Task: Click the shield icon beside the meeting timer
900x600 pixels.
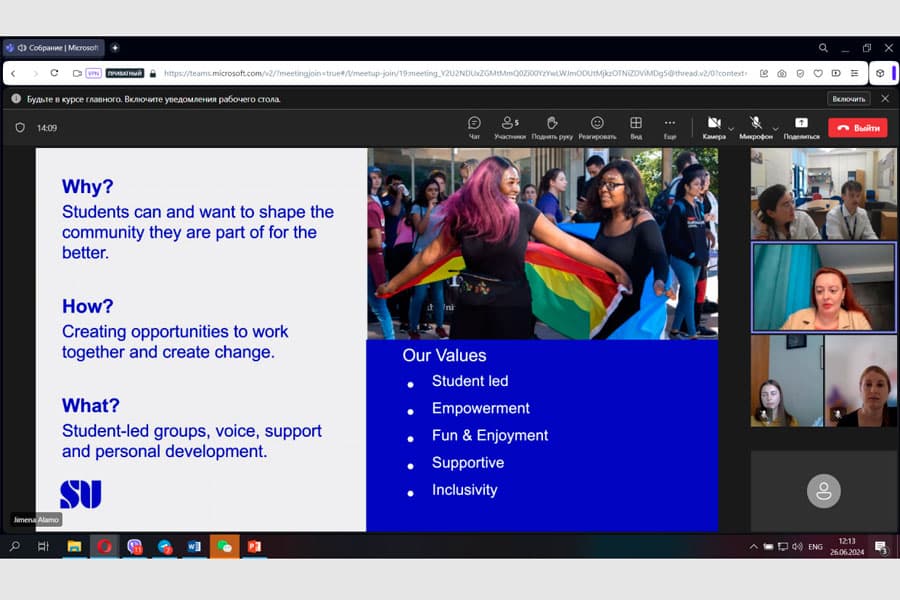Action: pyautogui.click(x=20, y=128)
